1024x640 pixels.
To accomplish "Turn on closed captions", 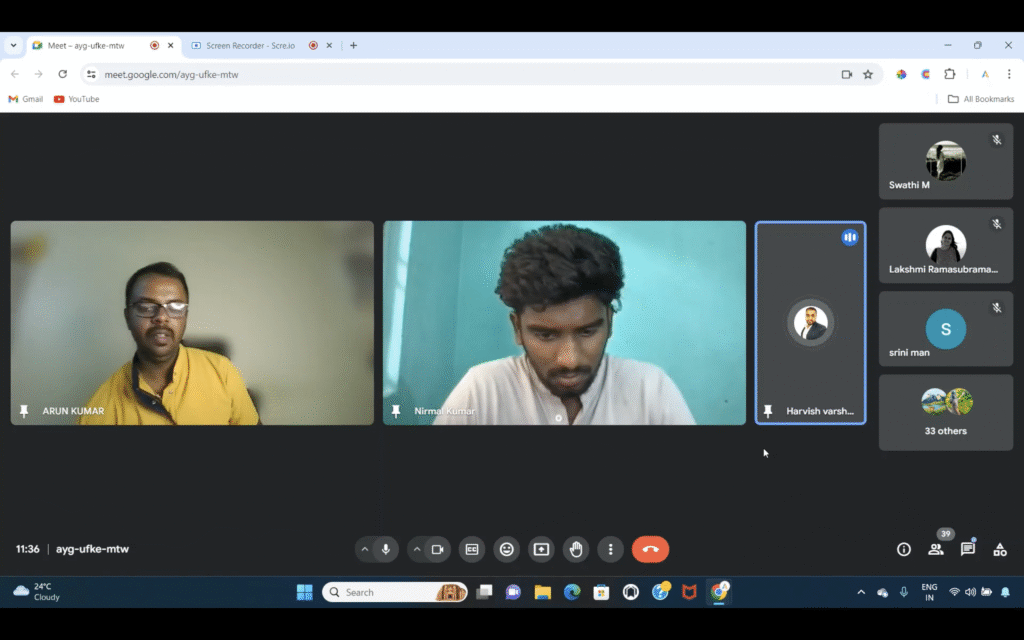I will [x=472, y=549].
